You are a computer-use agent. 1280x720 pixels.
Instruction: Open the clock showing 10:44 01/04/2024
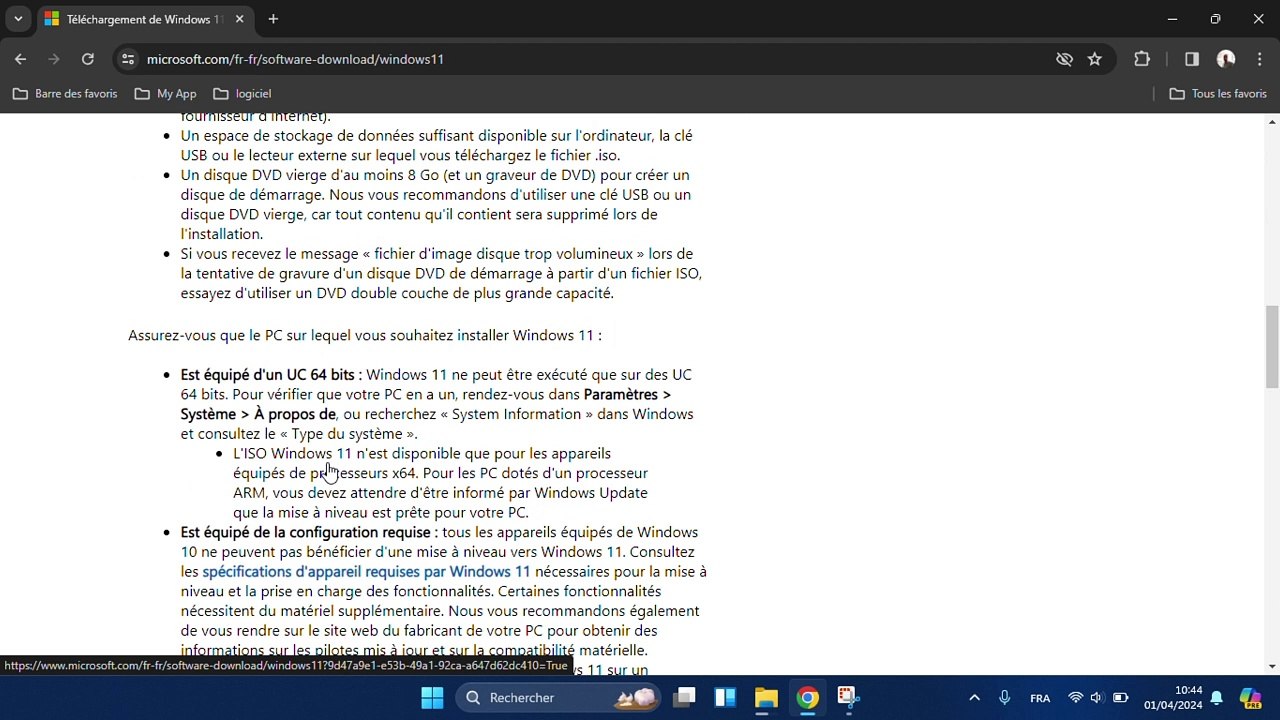1173,698
